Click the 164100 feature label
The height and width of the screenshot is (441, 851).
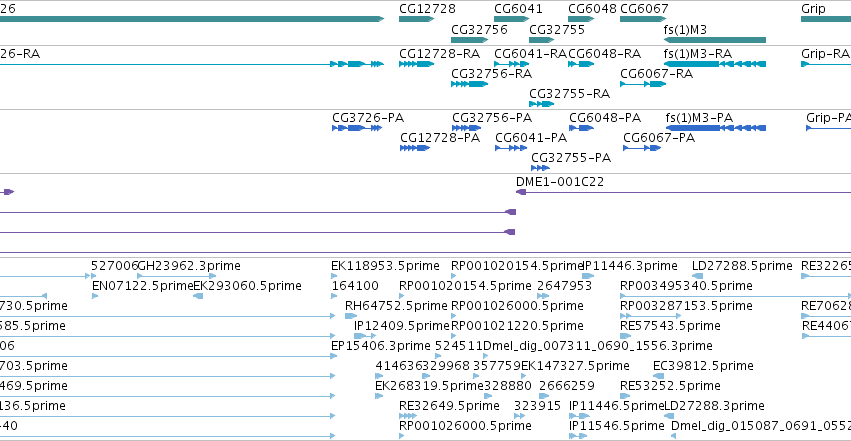[x=355, y=286]
